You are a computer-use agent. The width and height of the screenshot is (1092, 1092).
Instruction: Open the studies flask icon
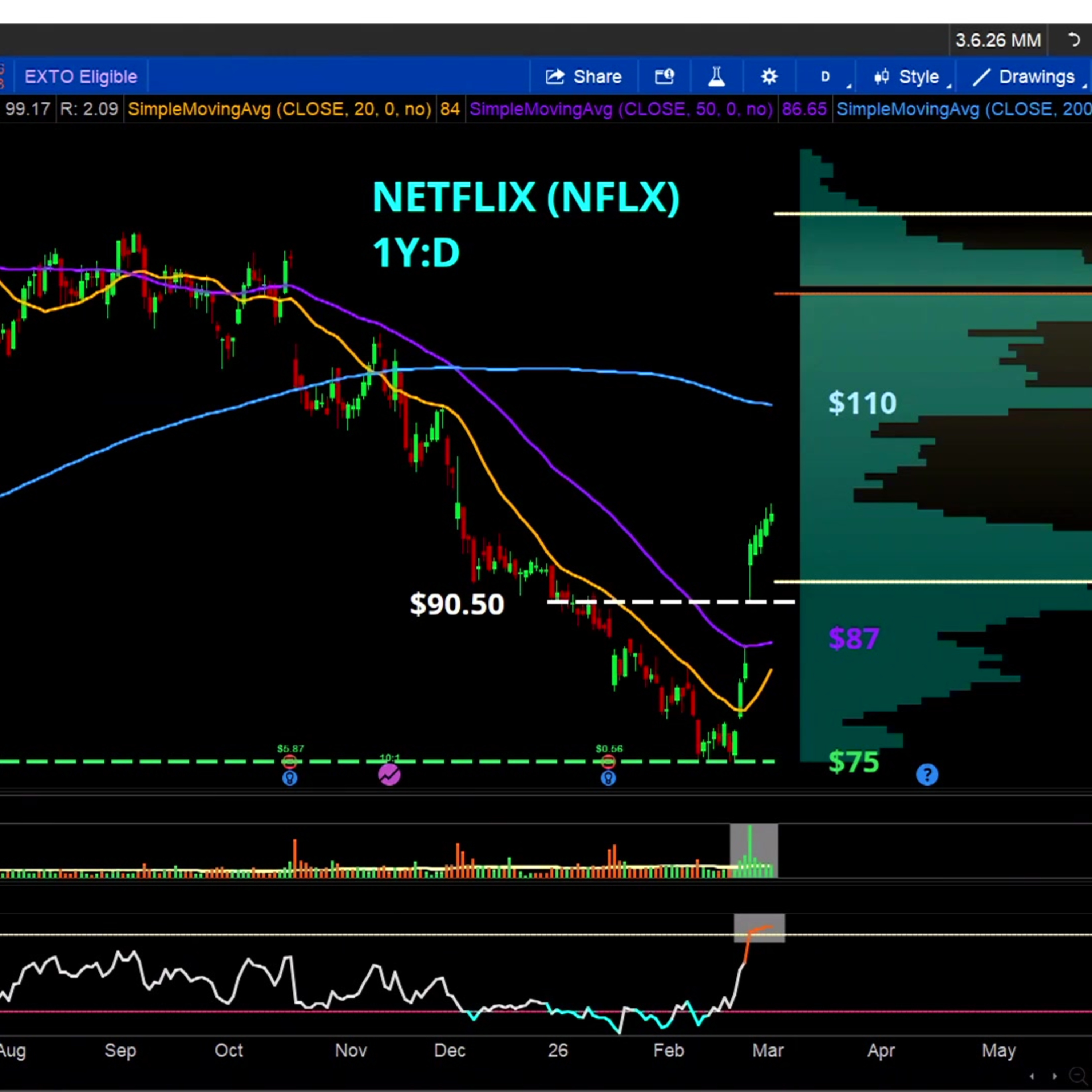(x=716, y=76)
